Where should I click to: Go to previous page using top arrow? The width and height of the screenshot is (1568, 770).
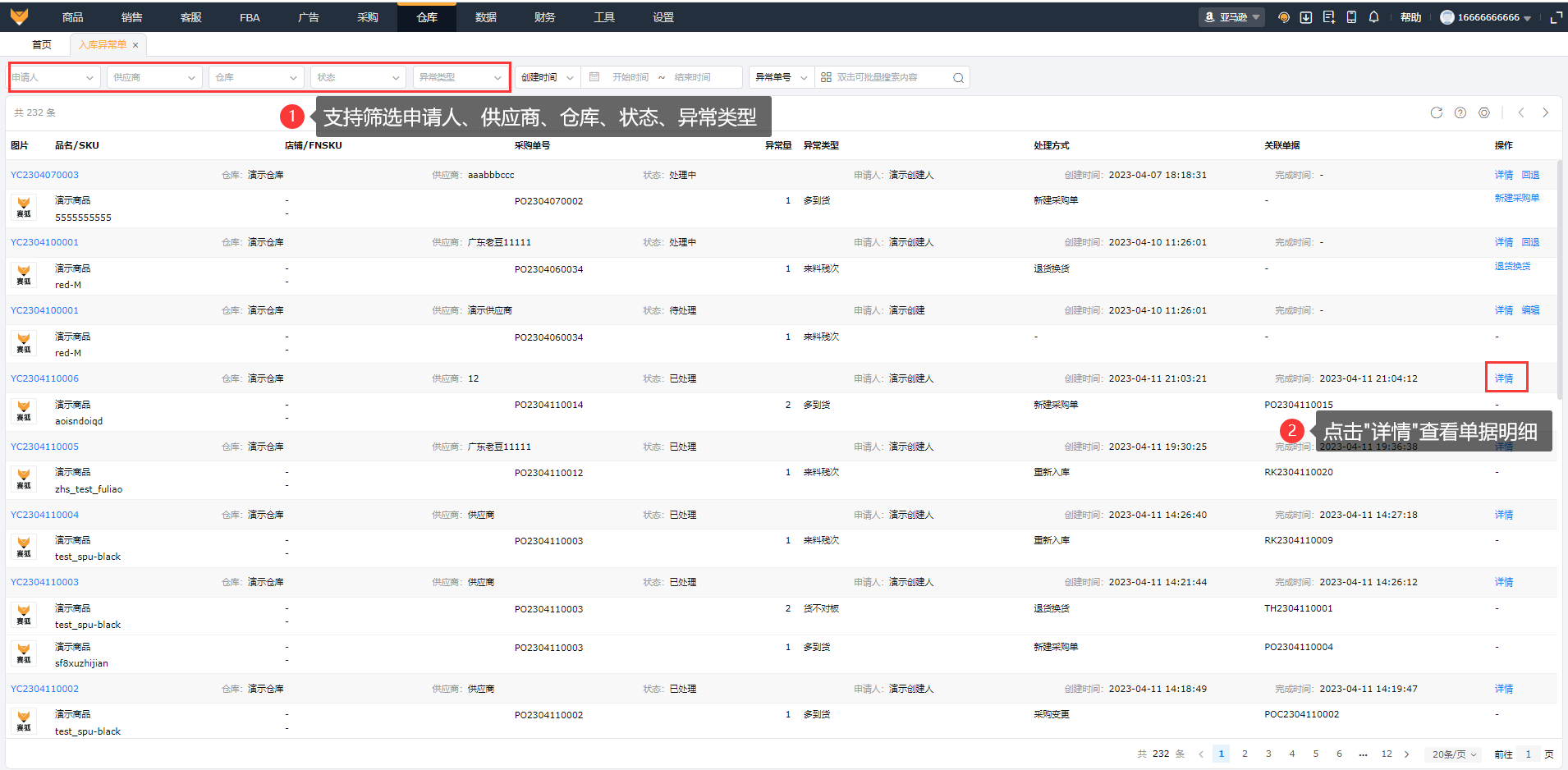click(1521, 112)
